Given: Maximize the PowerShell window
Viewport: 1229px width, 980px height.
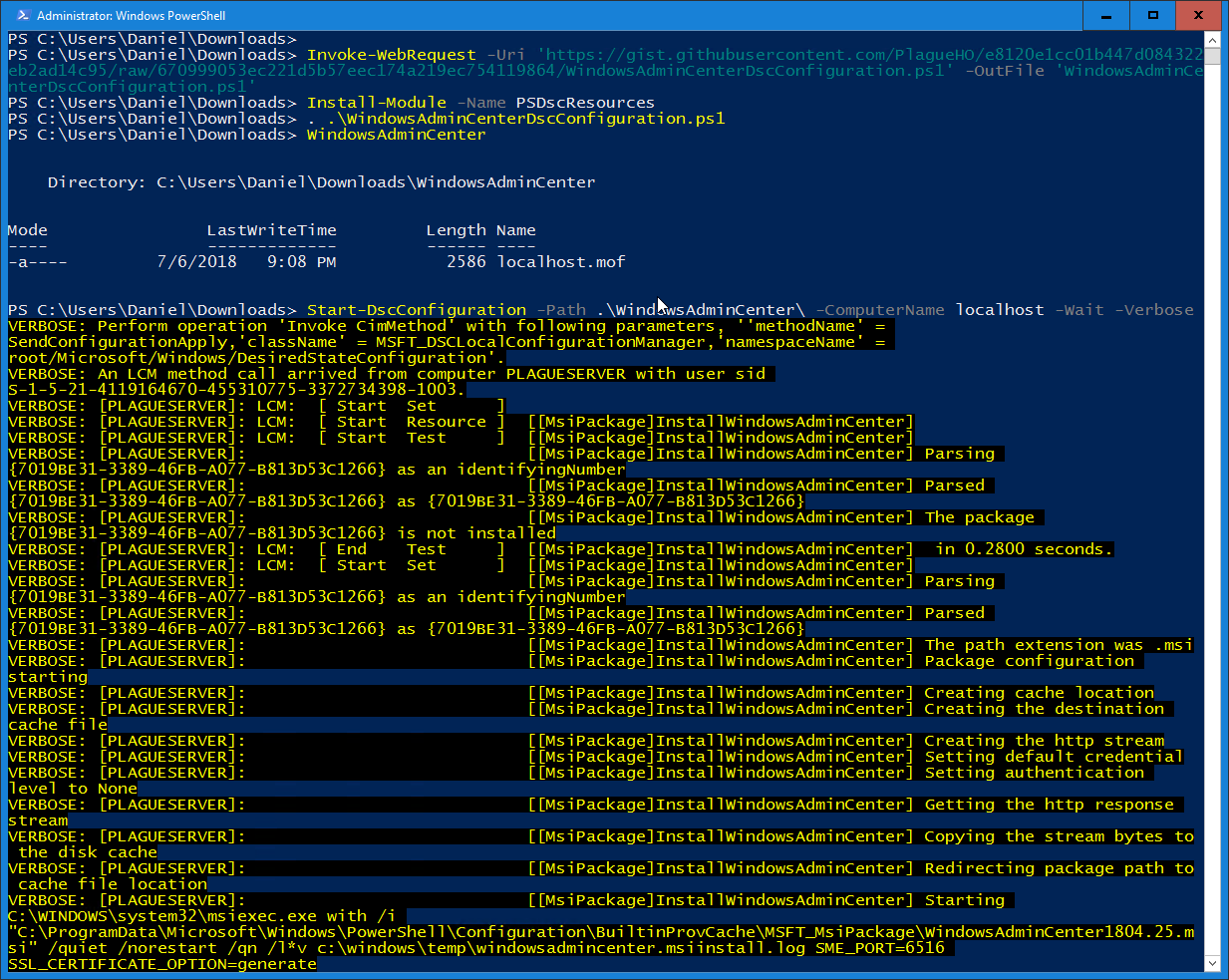Looking at the screenshot, I should click(1152, 15).
